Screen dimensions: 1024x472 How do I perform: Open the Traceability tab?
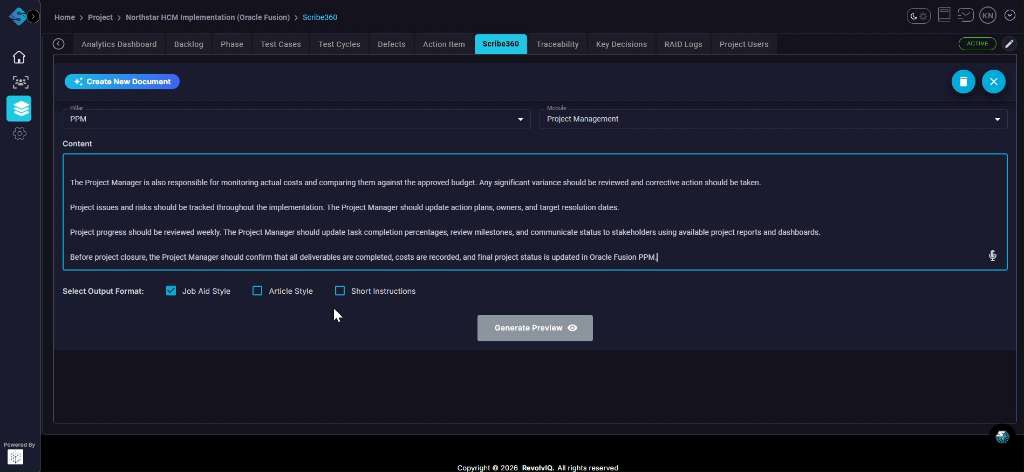pyautogui.click(x=557, y=44)
